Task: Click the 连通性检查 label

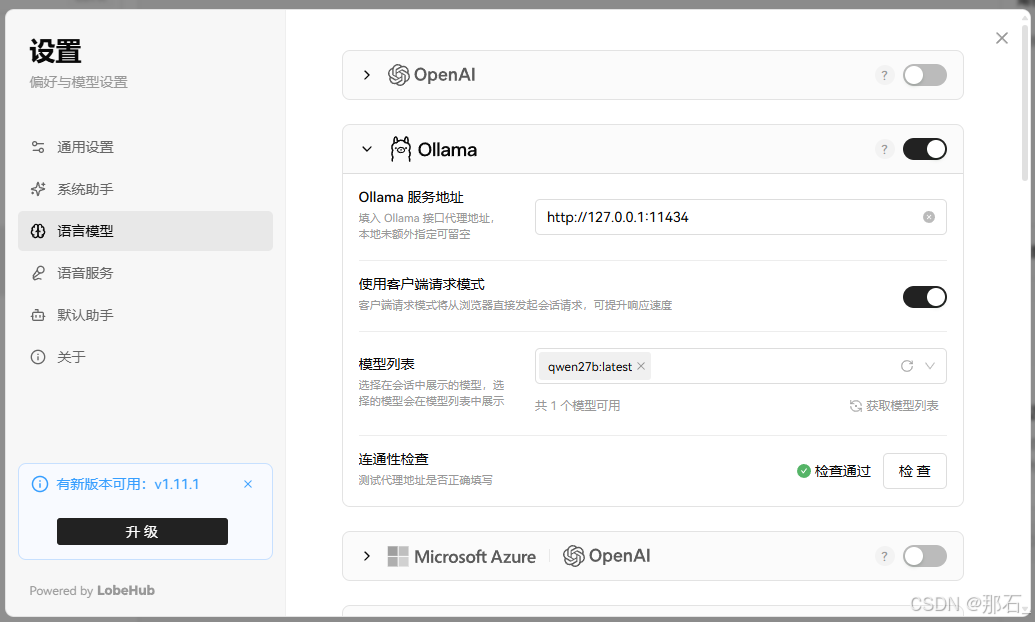Action: tap(393, 459)
